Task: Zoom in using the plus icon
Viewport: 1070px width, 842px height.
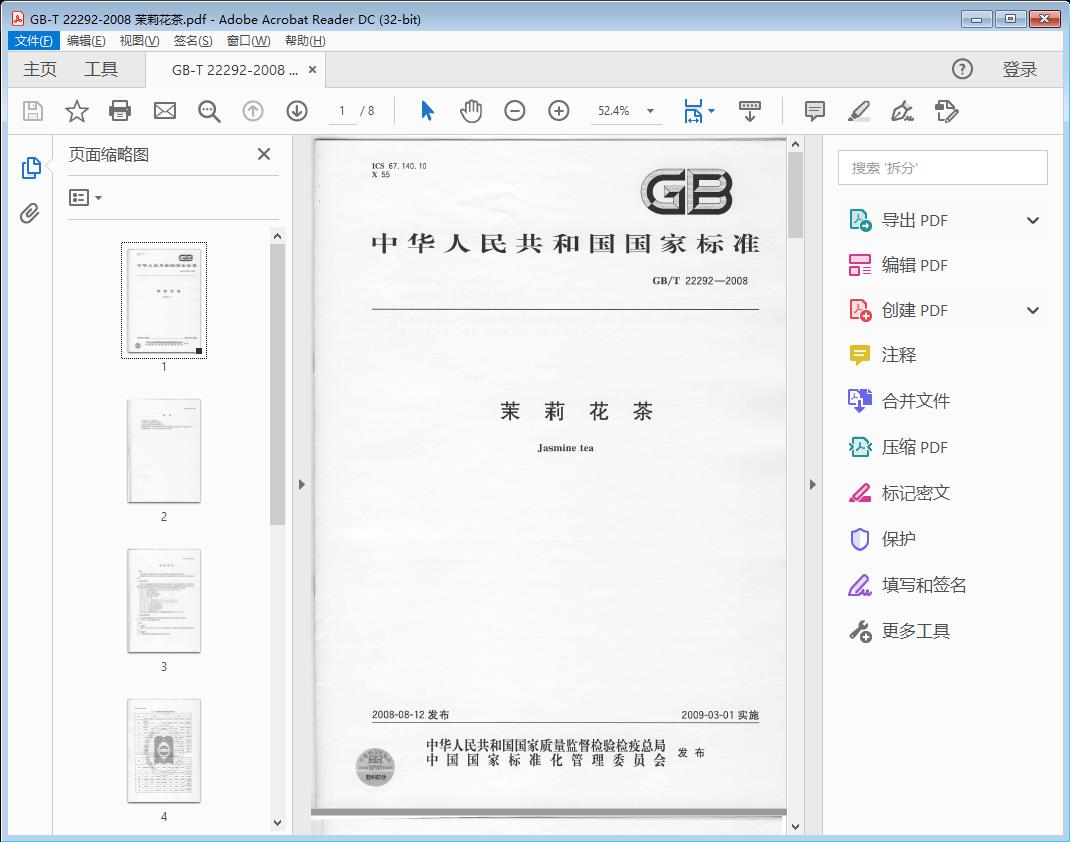Action: pos(559,111)
